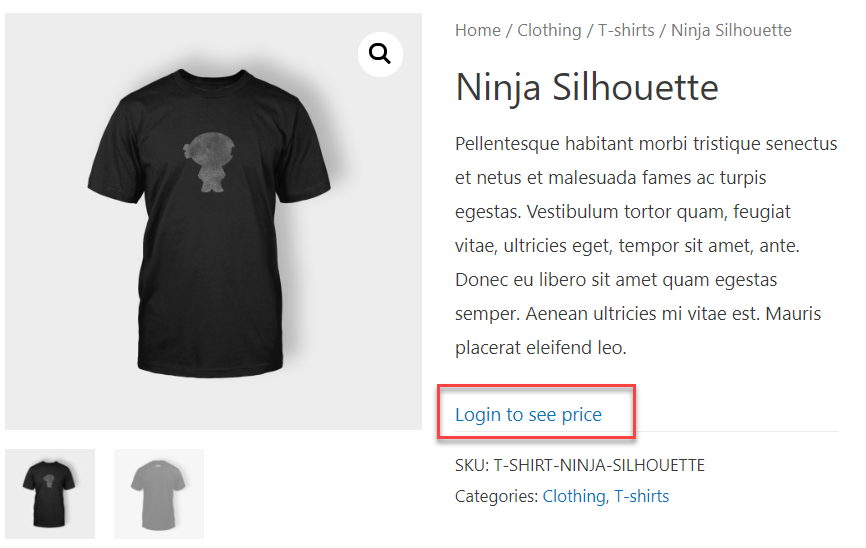The image size is (866, 548).
Task: Select the gray back-view shirt thumbnail
Action: click(158, 494)
